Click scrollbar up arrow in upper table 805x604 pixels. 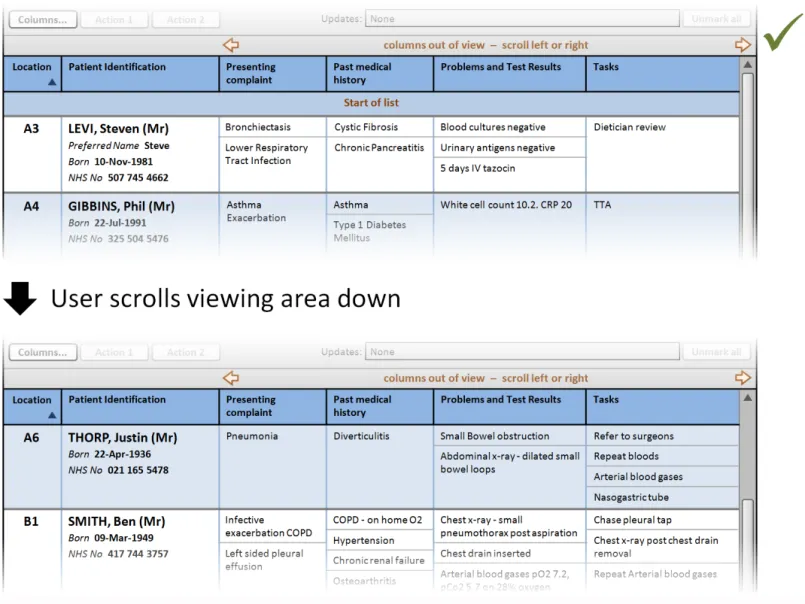(747, 65)
